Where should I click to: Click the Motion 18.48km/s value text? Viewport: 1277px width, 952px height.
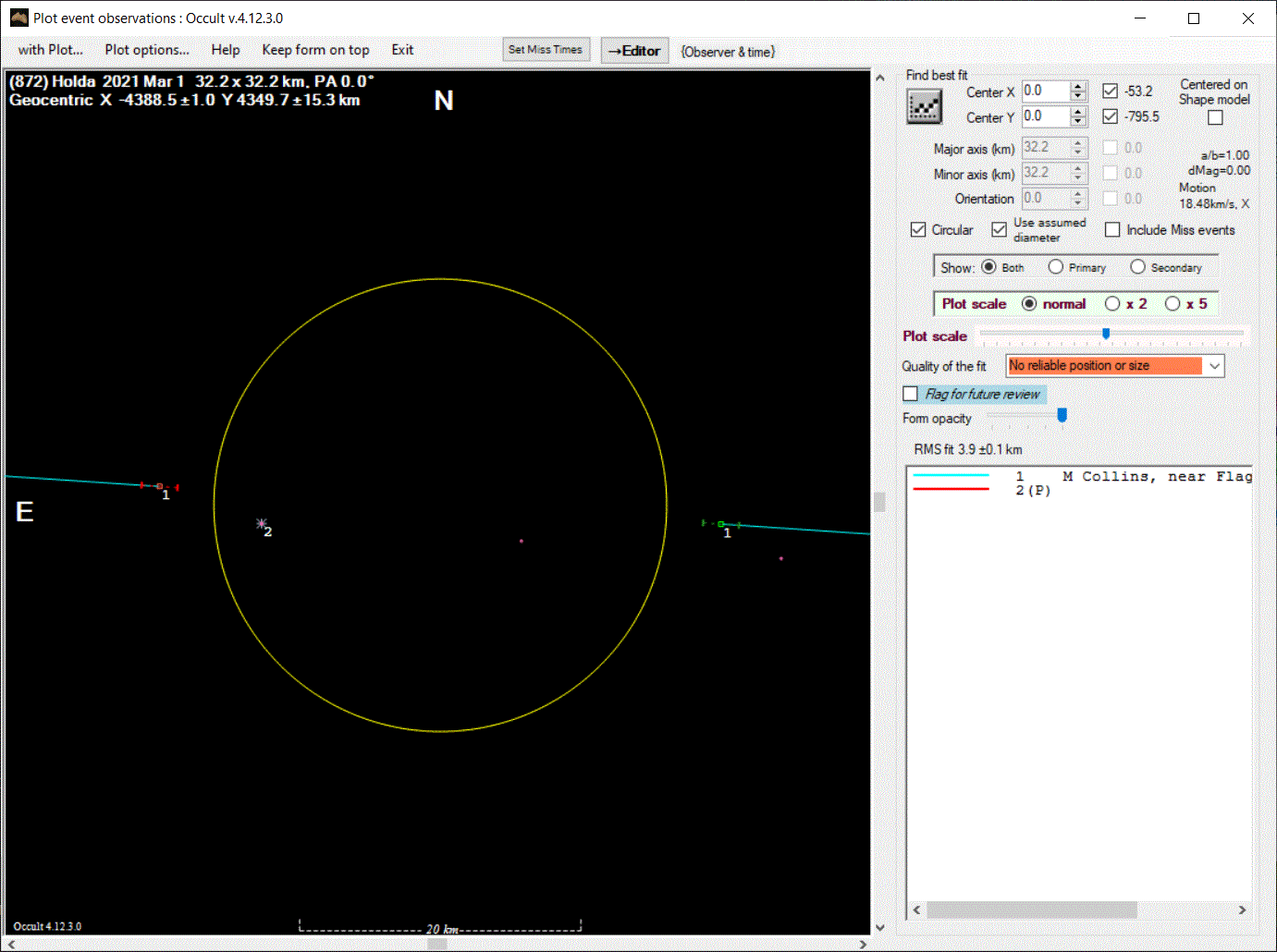[x=1213, y=196]
